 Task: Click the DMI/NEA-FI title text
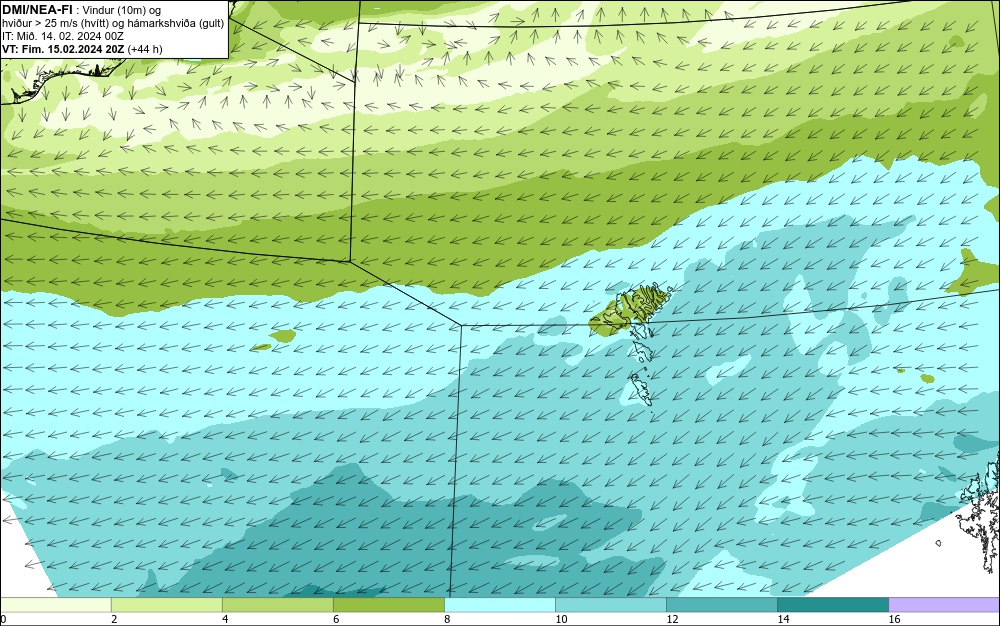coord(37,10)
